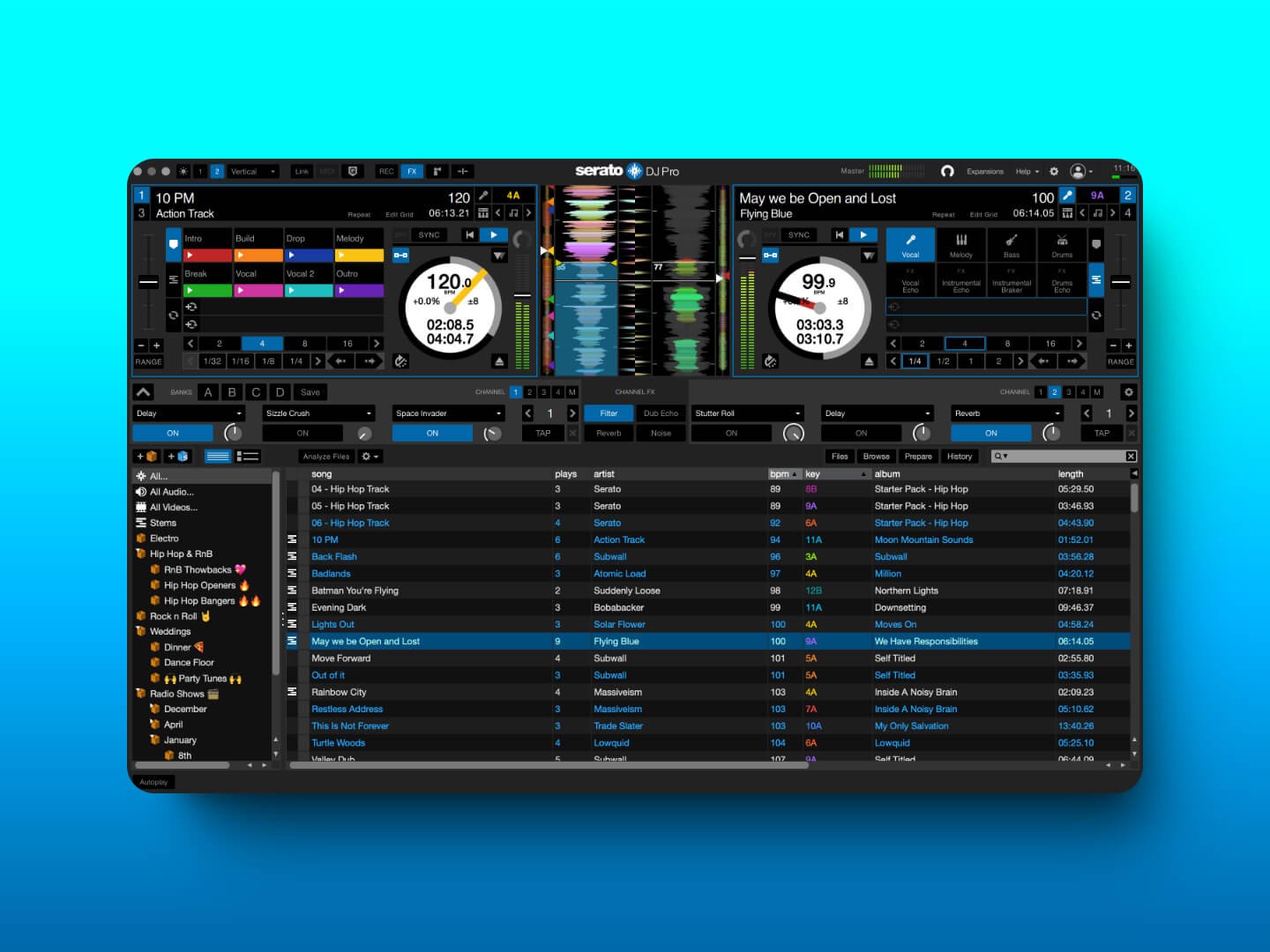1270x952 pixels.
Task: Click the add crate icon above the library
Action: pos(146,457)
